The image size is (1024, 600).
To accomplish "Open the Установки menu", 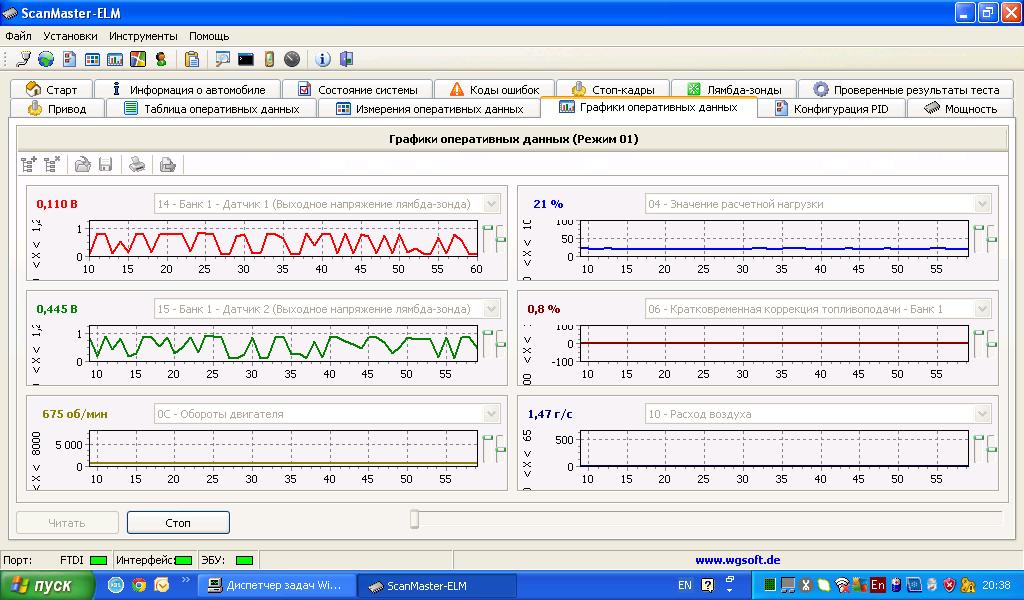I will pos(71,36).
